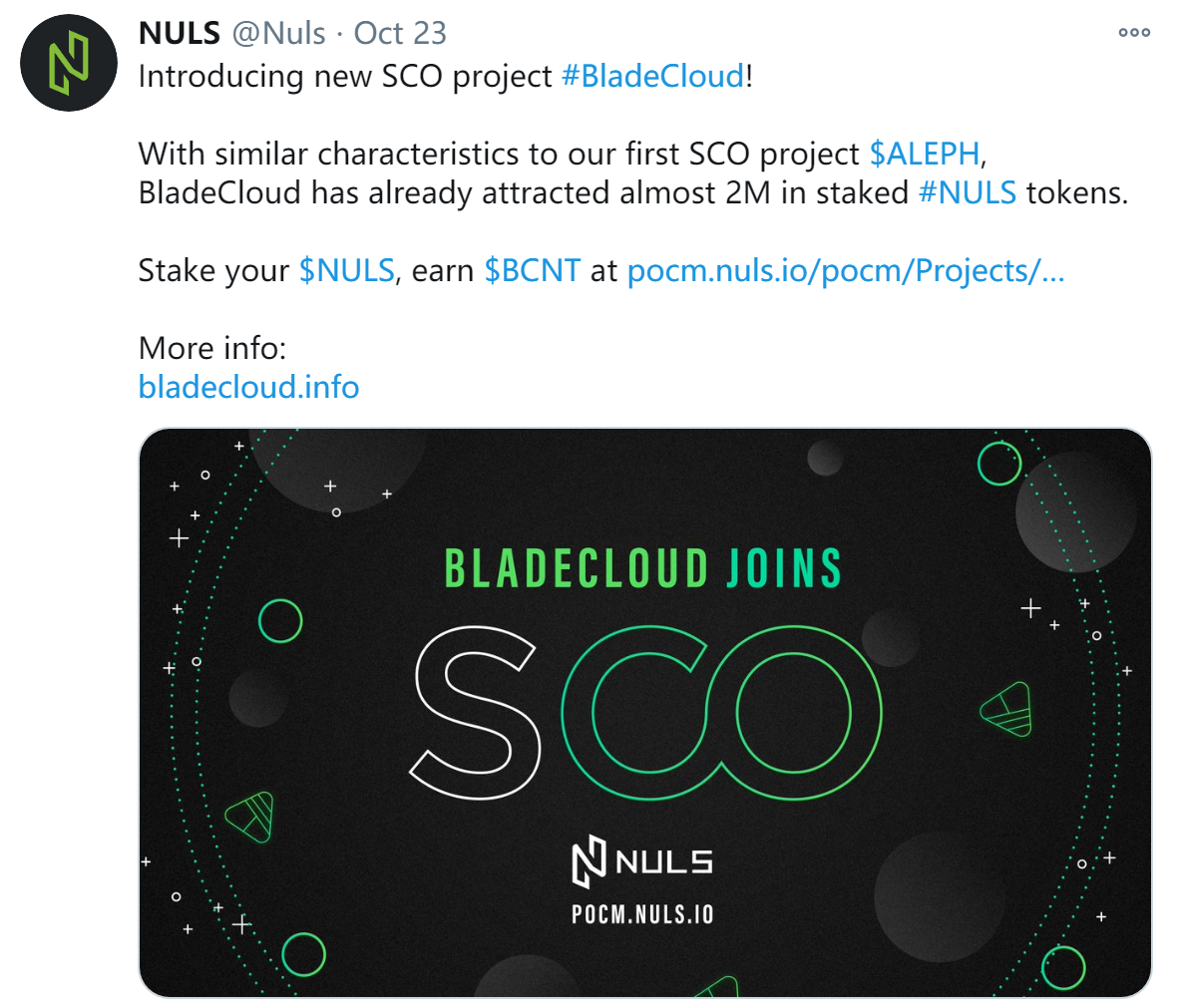Click the $ALEPH cashtag
The height and width of the screenshot is (1008, 1183).
click(925, 154)
